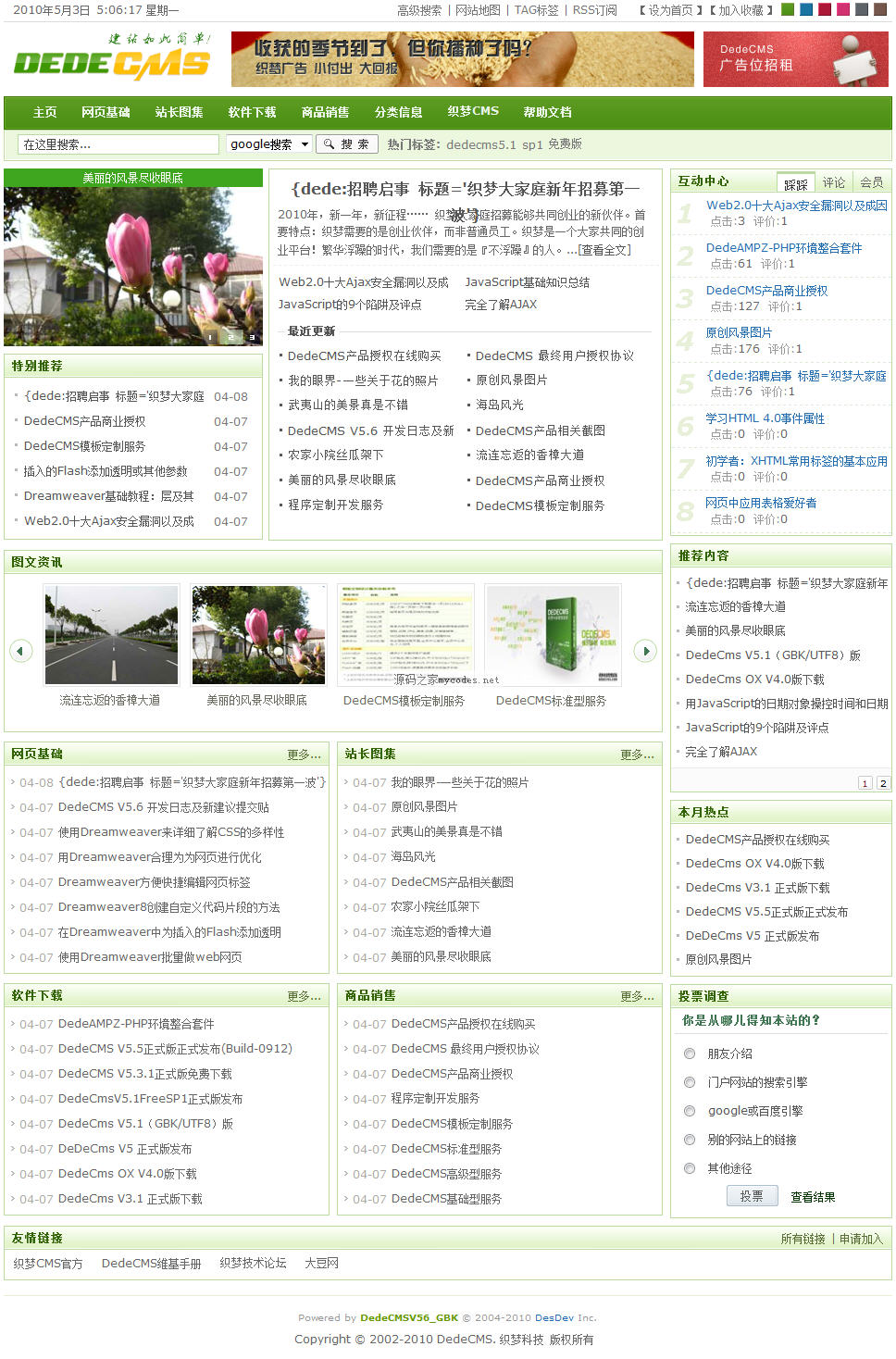Screen dimensions: 896x1359
Task: Select the brown theme color swatch
Action: pos(880,9)
